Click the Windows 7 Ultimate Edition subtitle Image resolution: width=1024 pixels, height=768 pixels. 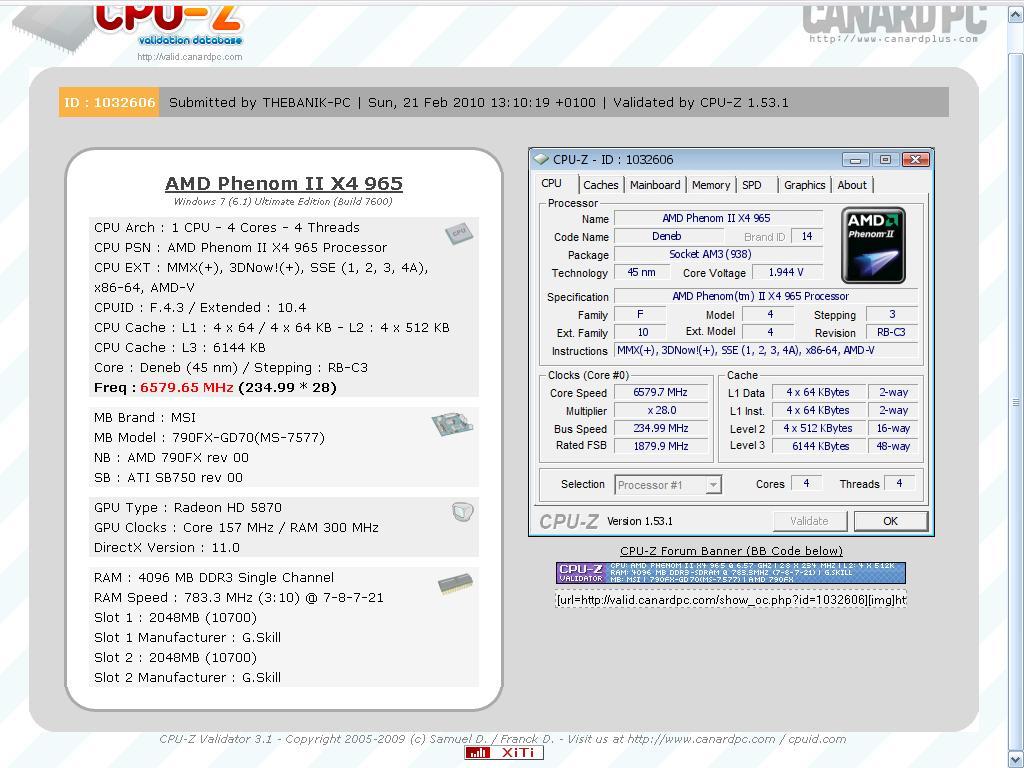point(283,202)
